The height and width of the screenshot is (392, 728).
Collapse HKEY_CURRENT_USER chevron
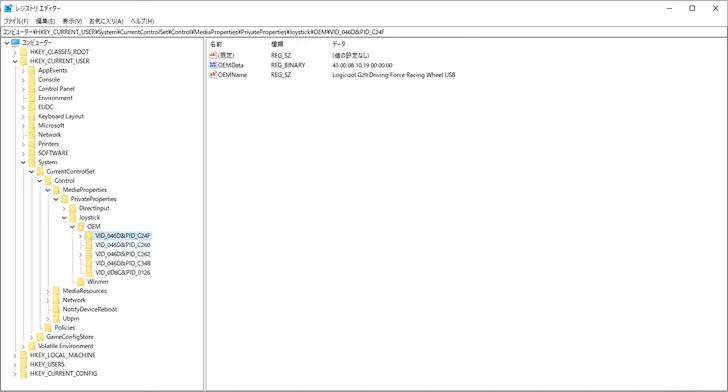coord(15,61)
